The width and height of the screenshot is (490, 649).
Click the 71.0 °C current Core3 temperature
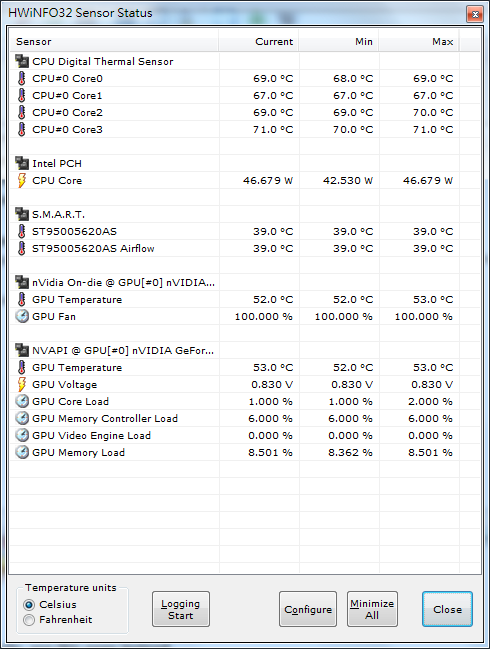tap(273, 129)
